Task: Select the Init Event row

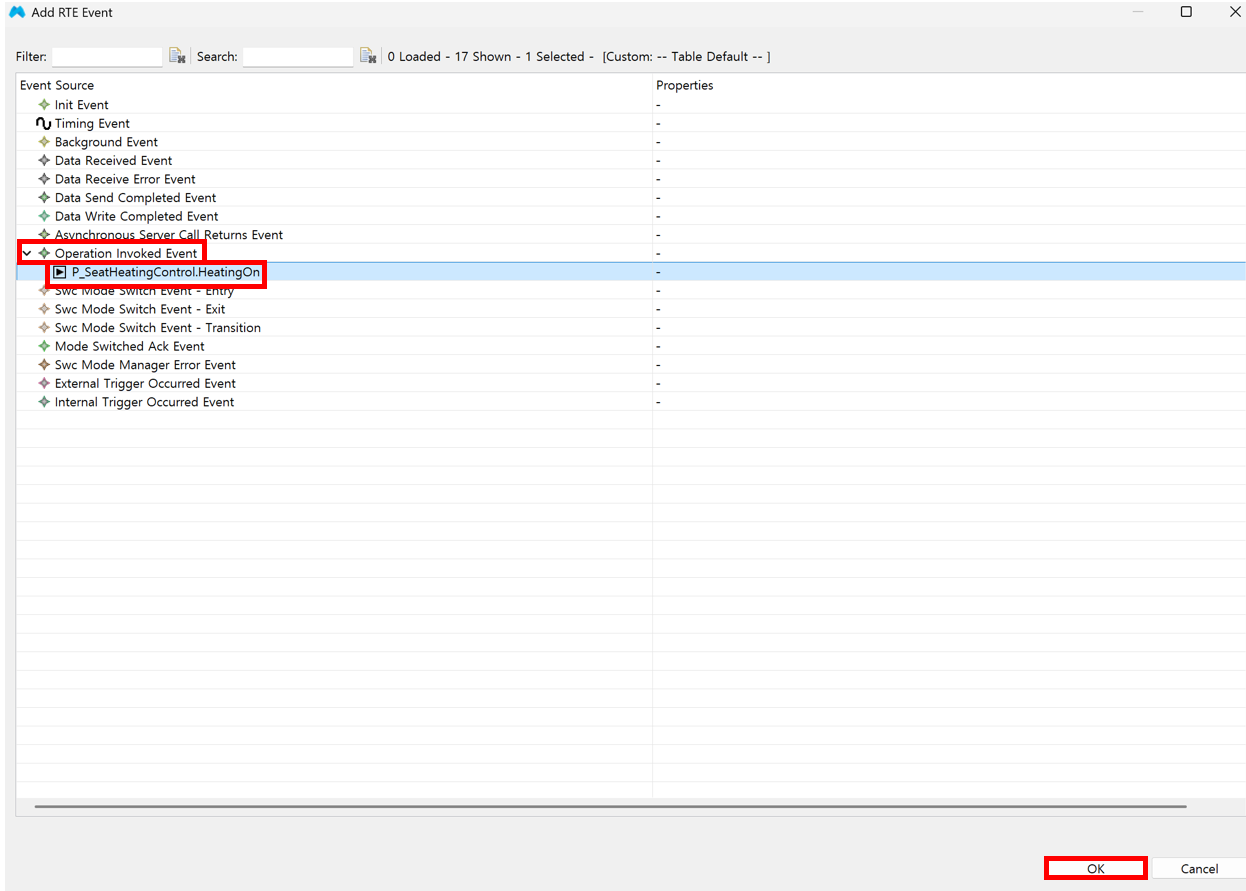Action: [631, 105]
